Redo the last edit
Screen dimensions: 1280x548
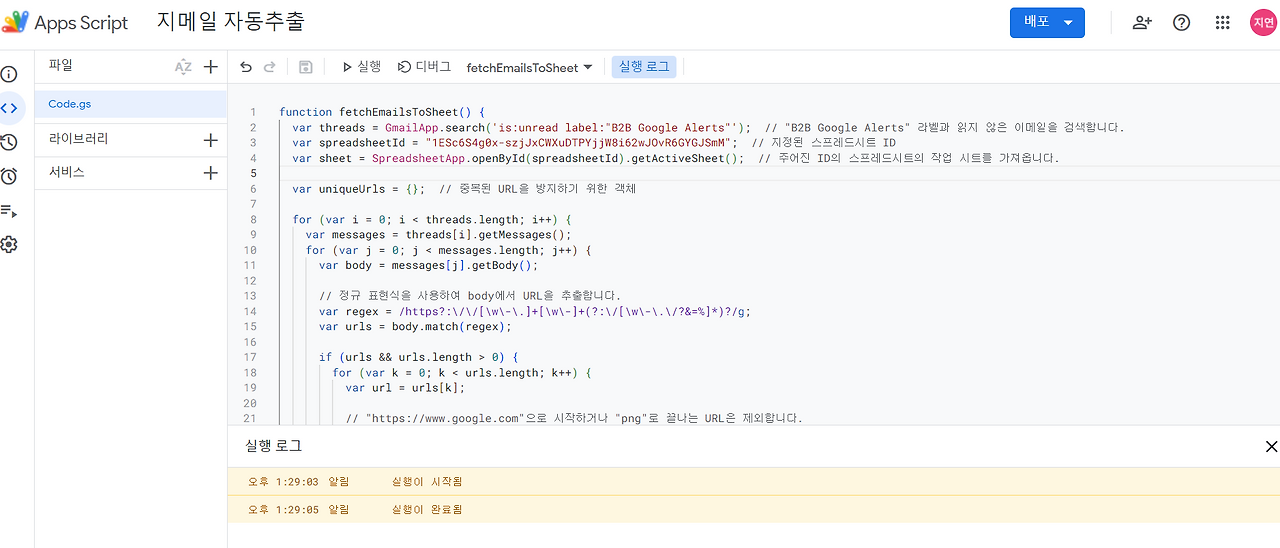[269, 67]
